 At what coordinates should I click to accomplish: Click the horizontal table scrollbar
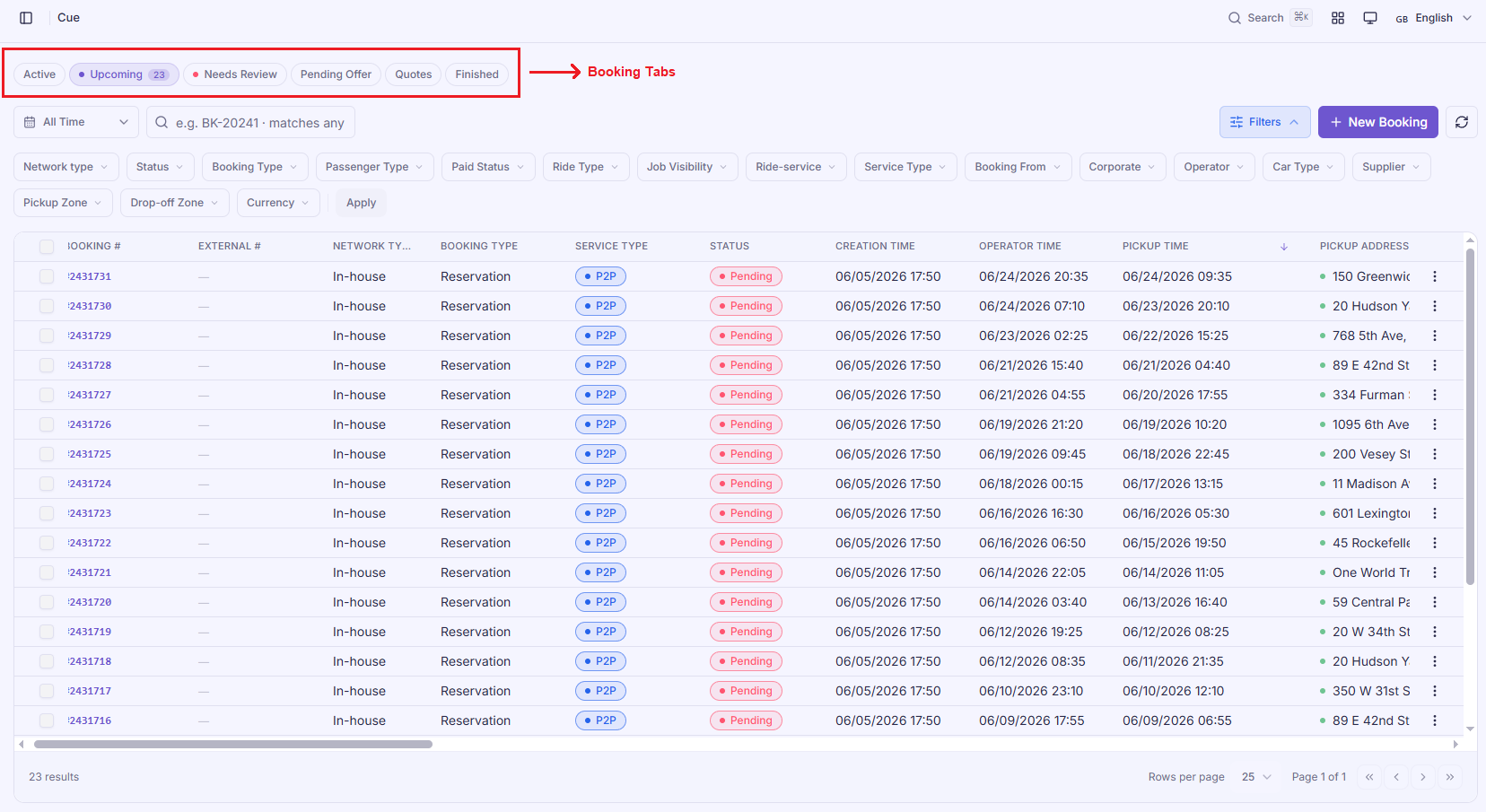pos(233,744)
